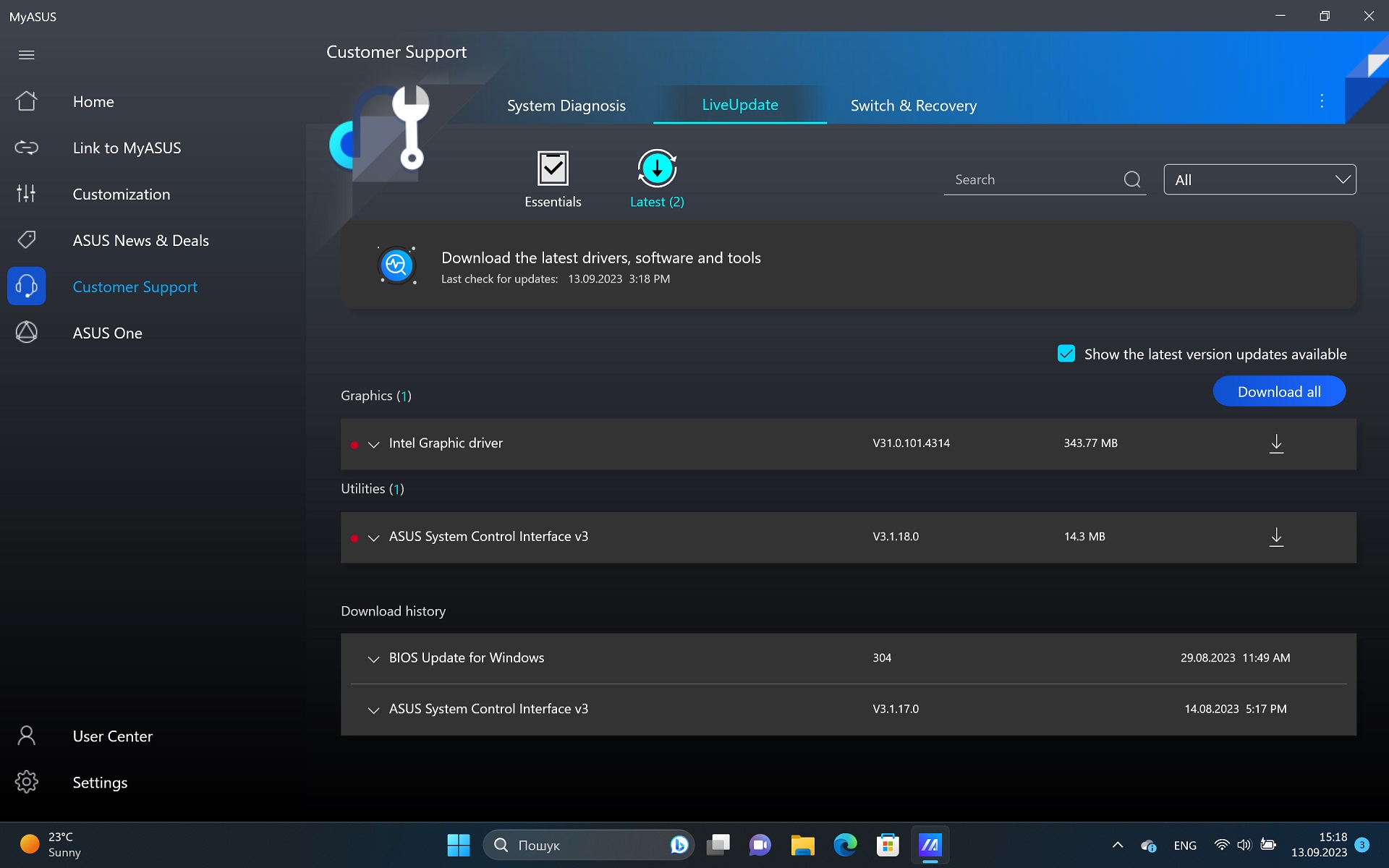This screenshot has width=1389, height=868.
Task: Click the search magnifier icon
Action: 1132,179
